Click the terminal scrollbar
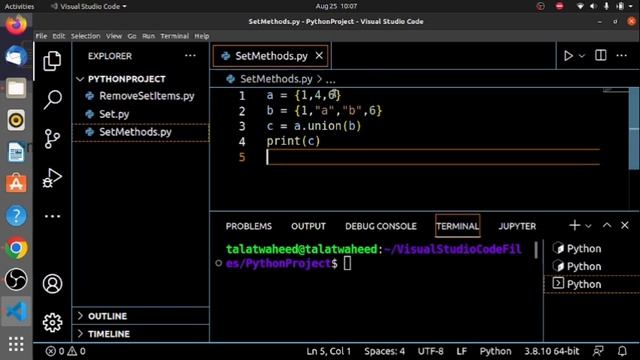 pos(536,250)
